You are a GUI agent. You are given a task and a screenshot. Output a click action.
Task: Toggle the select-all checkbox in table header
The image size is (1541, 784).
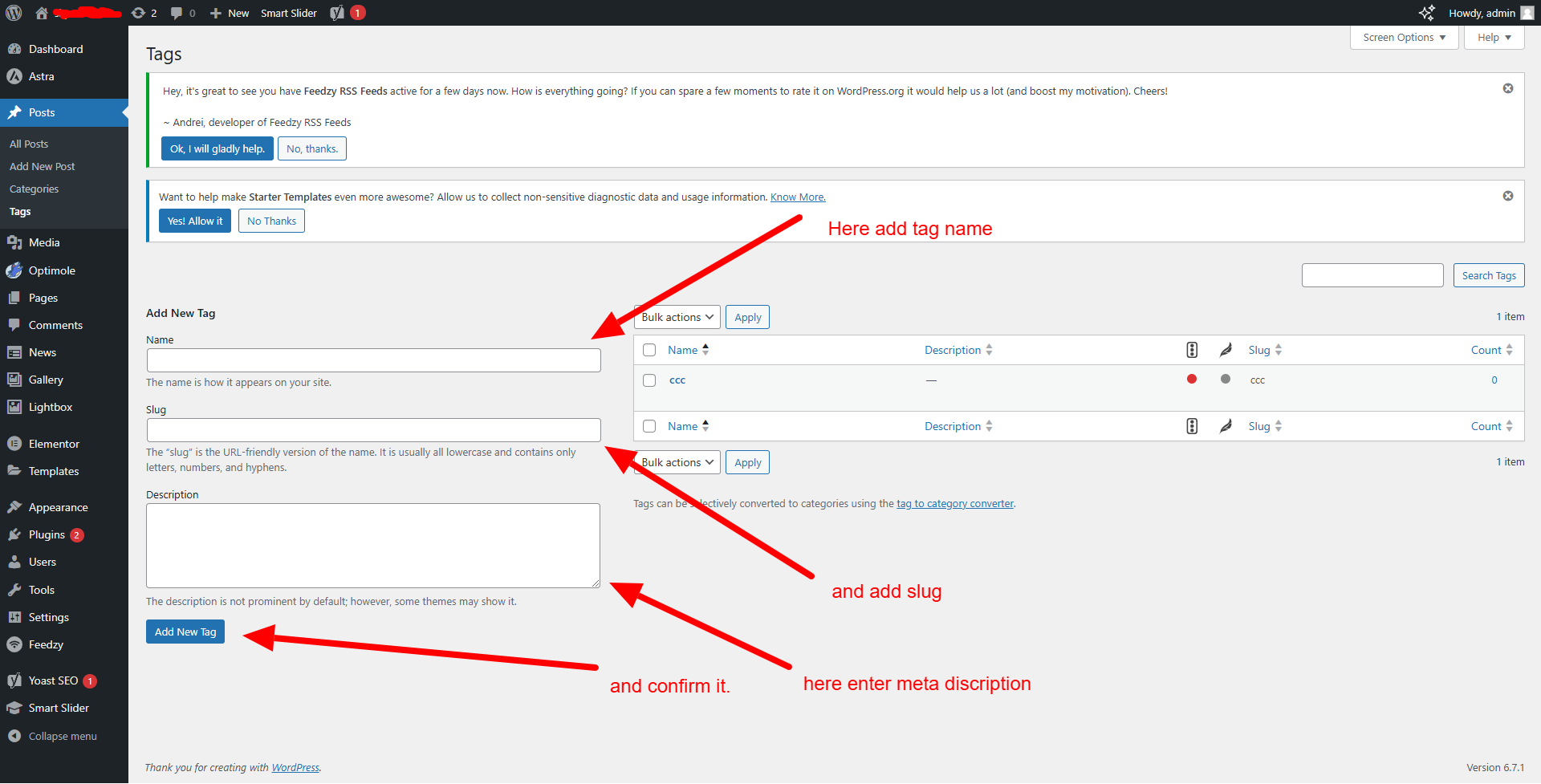(649, 350)
